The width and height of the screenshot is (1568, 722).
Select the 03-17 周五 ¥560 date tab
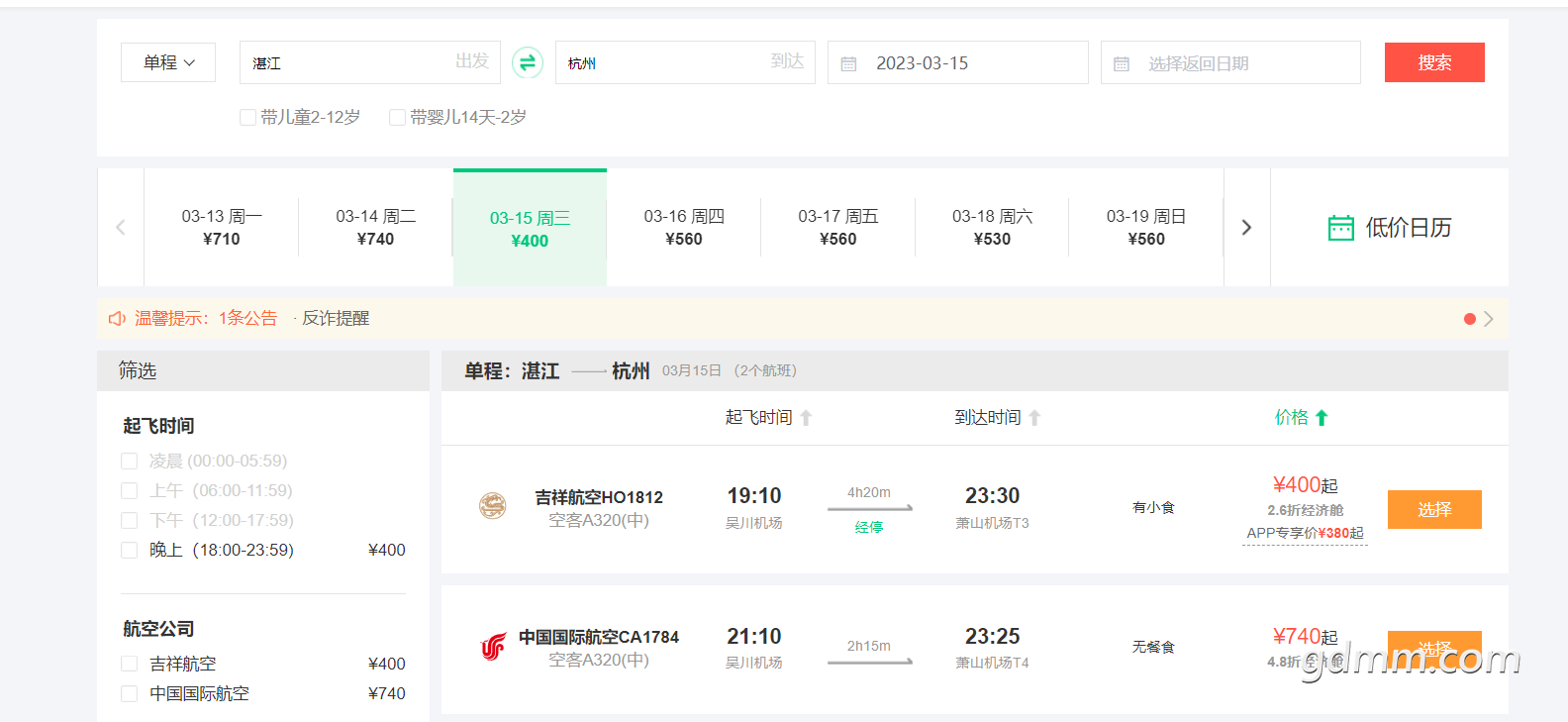838,227
